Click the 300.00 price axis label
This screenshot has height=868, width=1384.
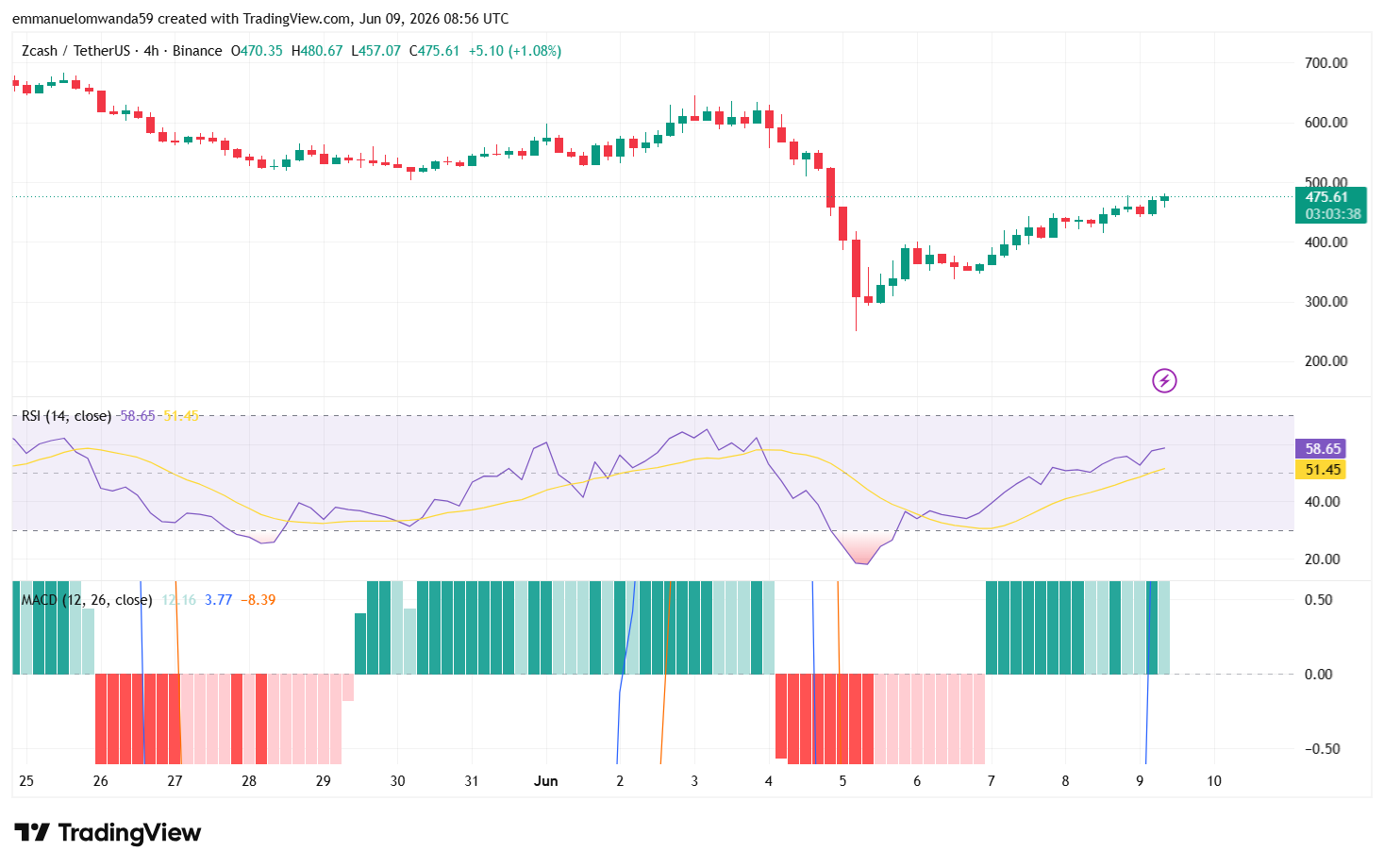[x=1326, y=302]
